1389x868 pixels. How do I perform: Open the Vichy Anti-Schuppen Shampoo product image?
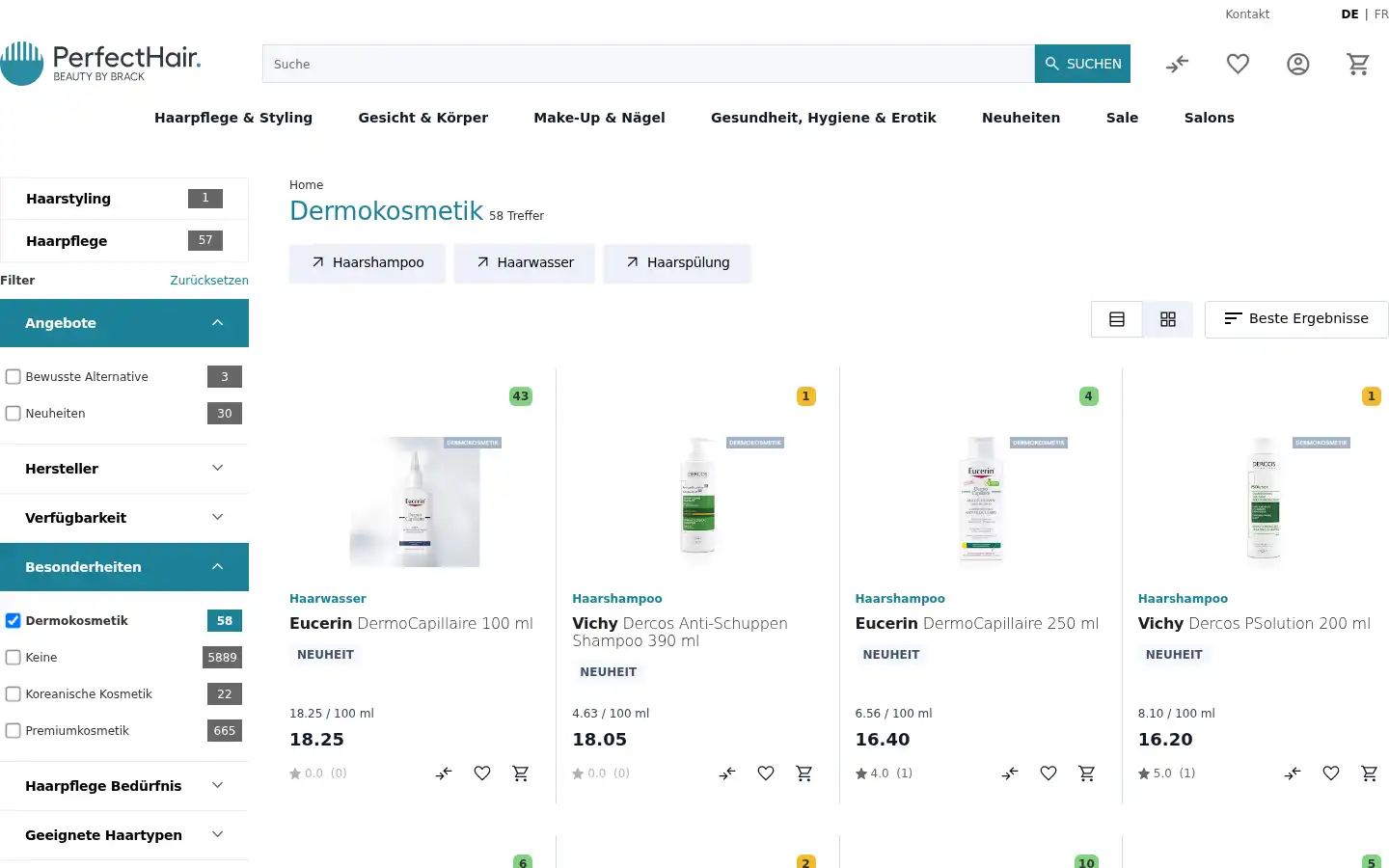click(697, 502)
